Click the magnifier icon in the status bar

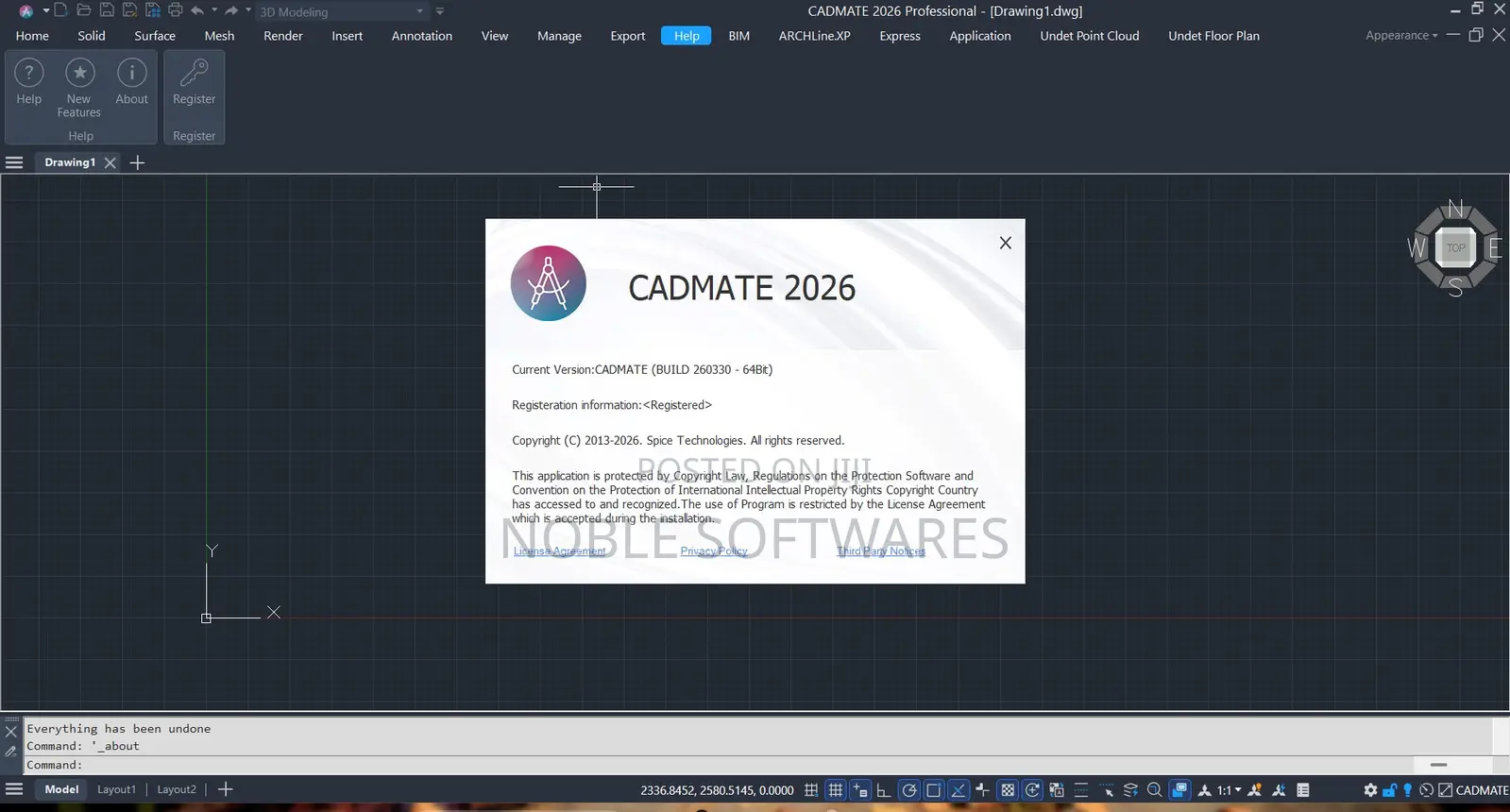click(x=1154, y=790)
